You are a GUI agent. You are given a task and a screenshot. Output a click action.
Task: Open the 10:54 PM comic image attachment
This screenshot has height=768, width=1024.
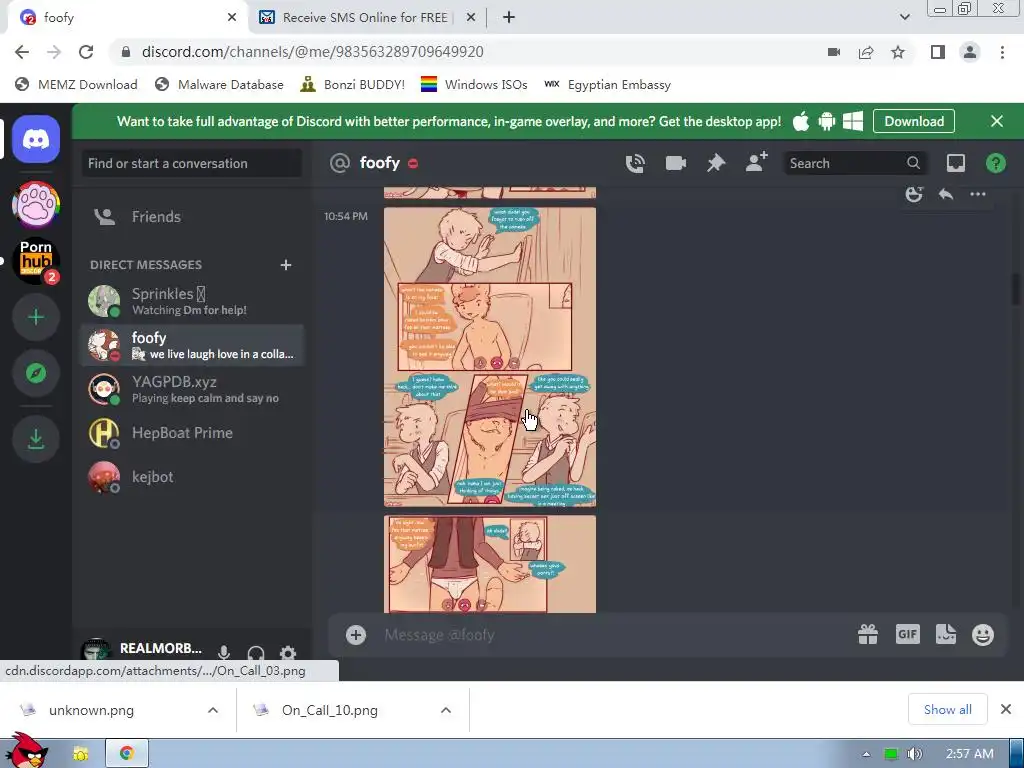[490, 357]
